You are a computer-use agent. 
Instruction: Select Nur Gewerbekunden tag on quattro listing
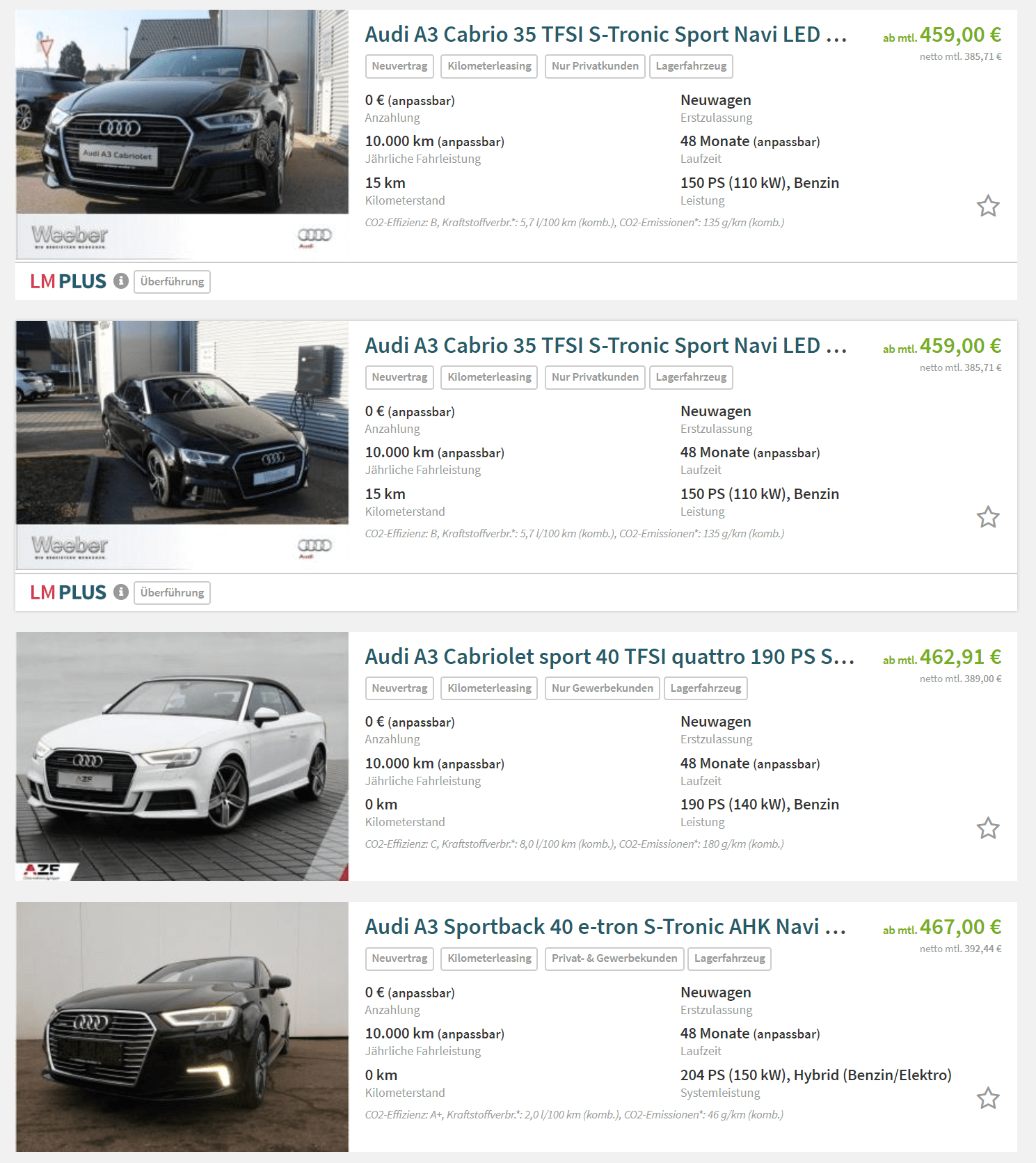click(602, 688)
